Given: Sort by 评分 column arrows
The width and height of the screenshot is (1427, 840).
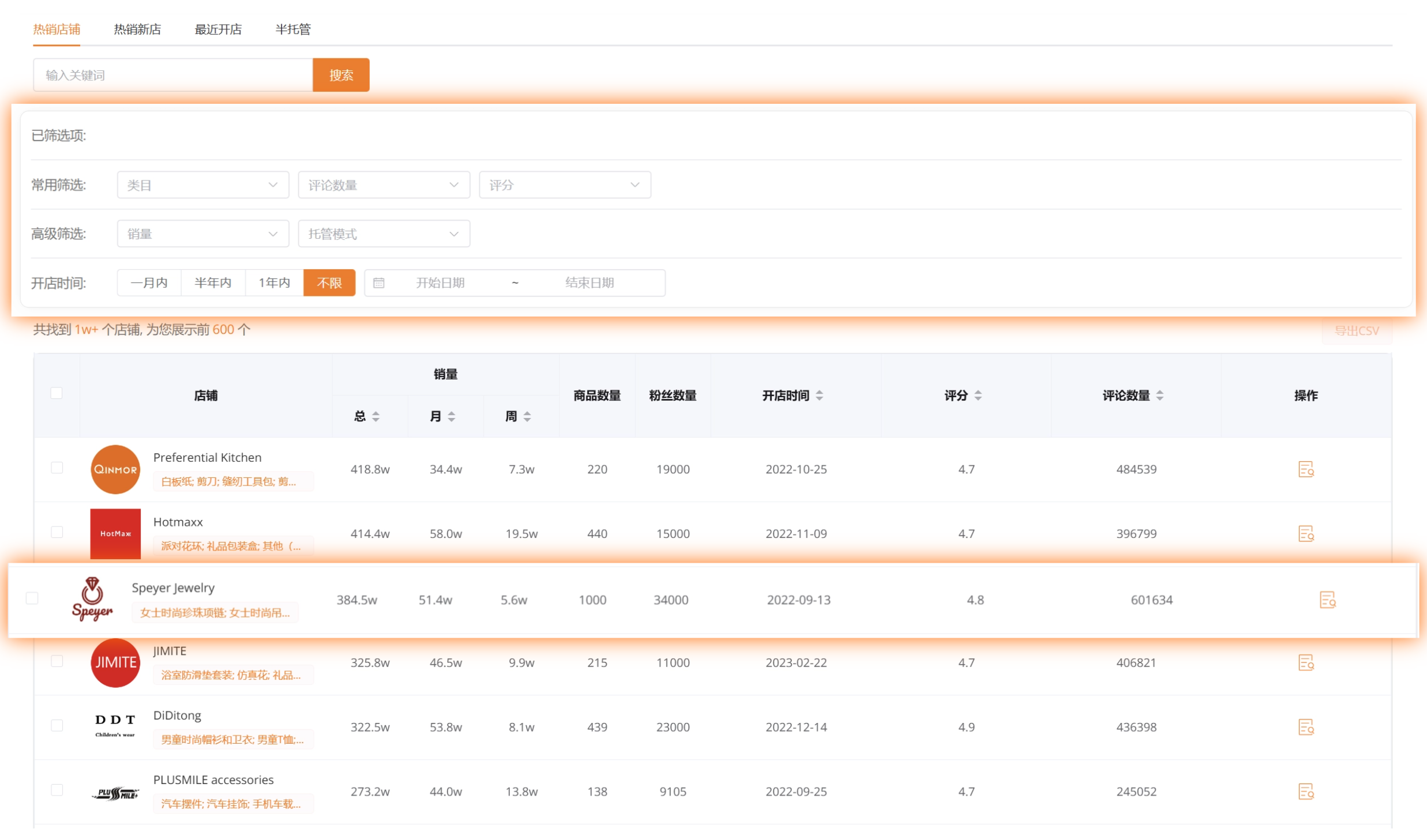Looking at the screenshot, I should coord(978,395).
